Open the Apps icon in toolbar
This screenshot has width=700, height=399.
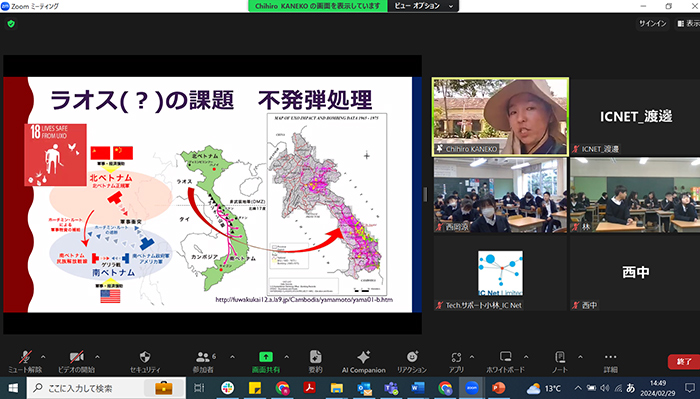click(456, 357)
